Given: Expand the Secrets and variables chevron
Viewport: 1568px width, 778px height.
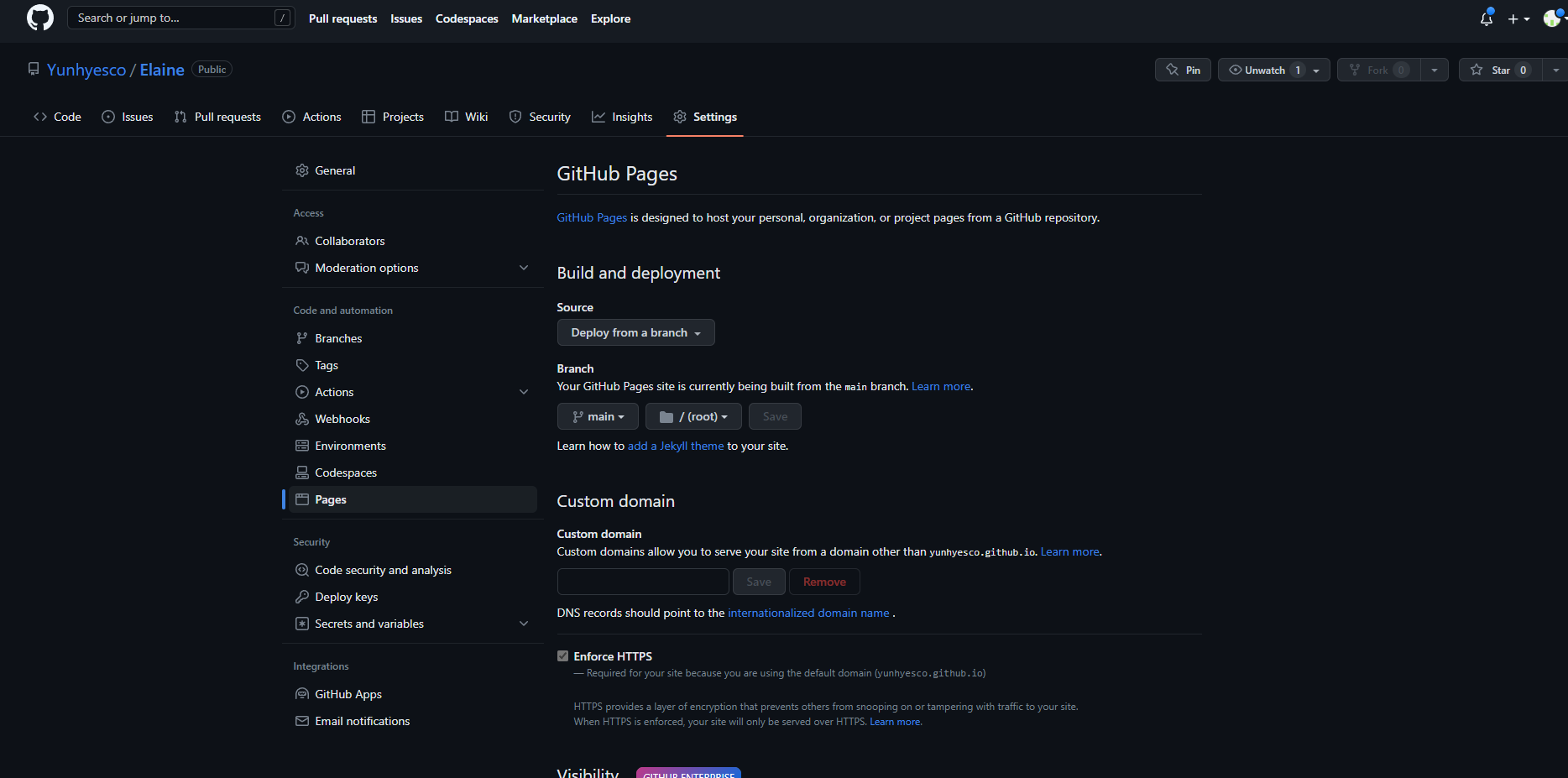Looking at the screenshot, I should [524, 624].
